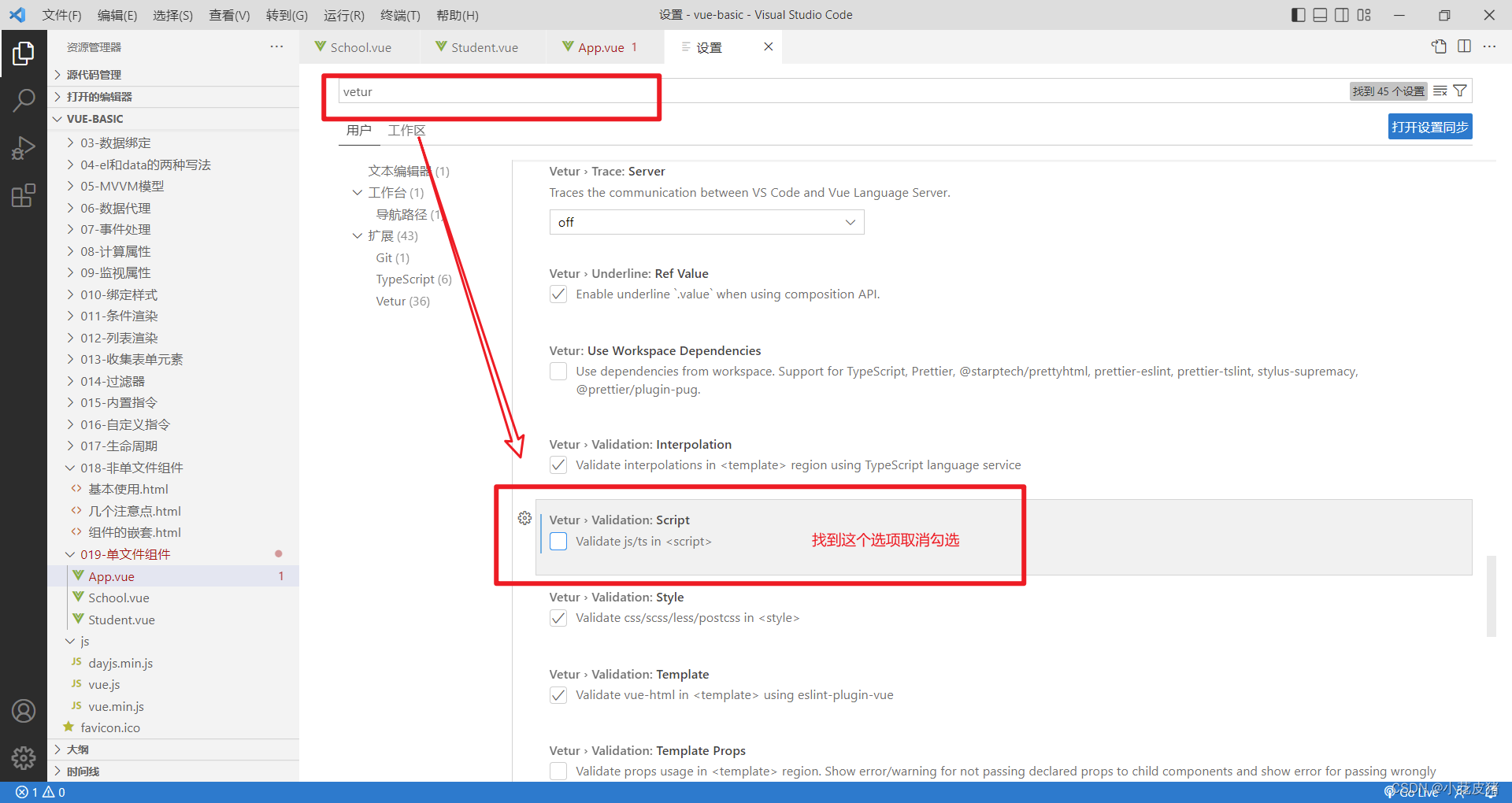Open Trace Server dropdown set to off

point(706,222)
